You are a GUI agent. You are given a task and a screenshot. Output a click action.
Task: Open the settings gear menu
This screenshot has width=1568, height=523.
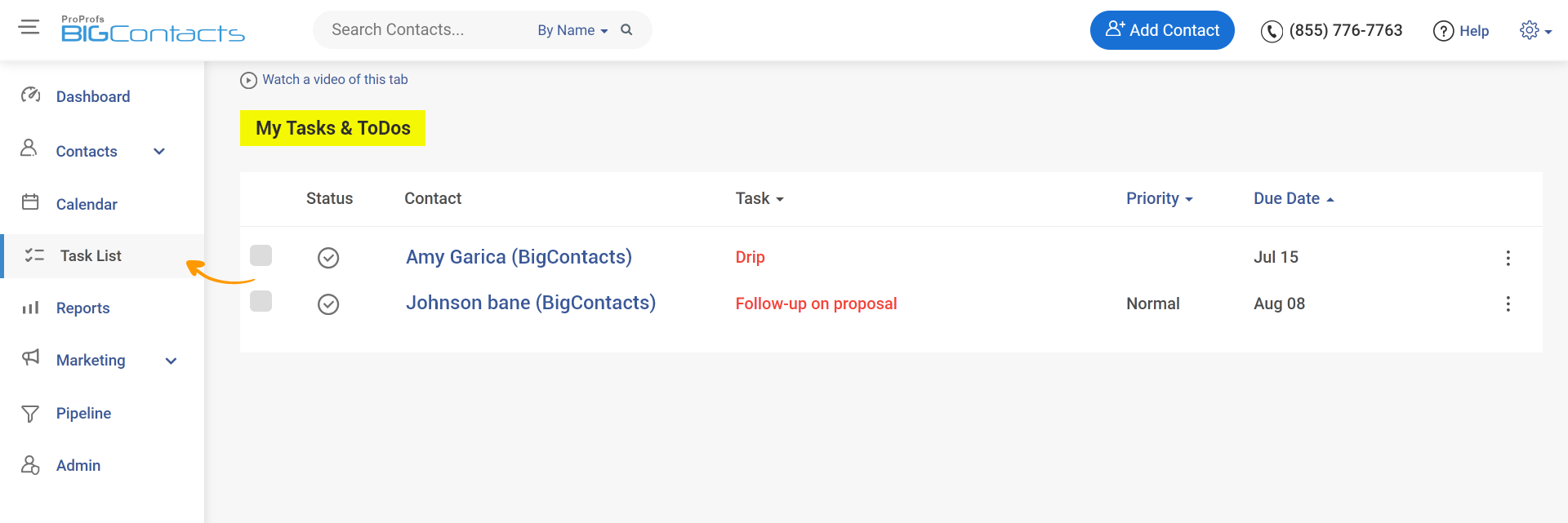tap(1530, 30)
